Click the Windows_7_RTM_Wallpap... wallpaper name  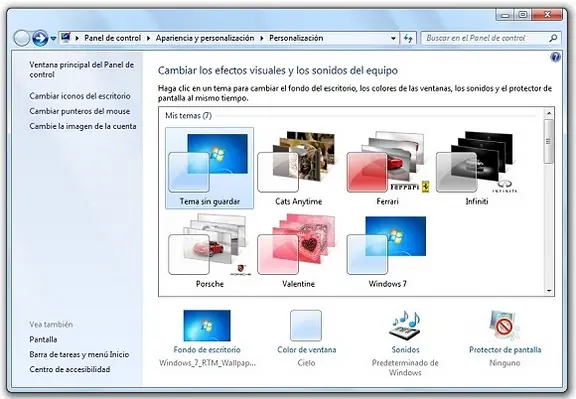pos(208,363)
